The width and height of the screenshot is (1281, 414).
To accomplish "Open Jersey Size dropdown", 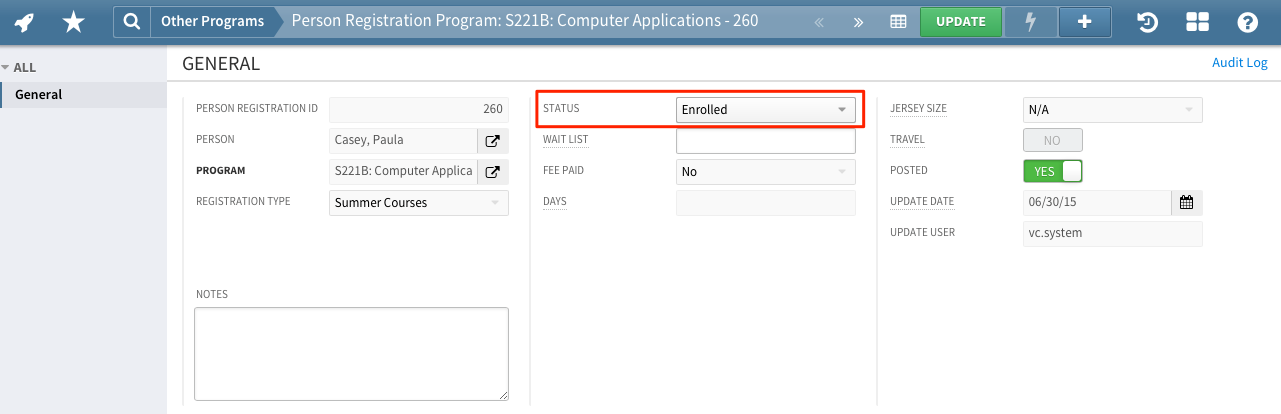I will tap(1113, 109).
